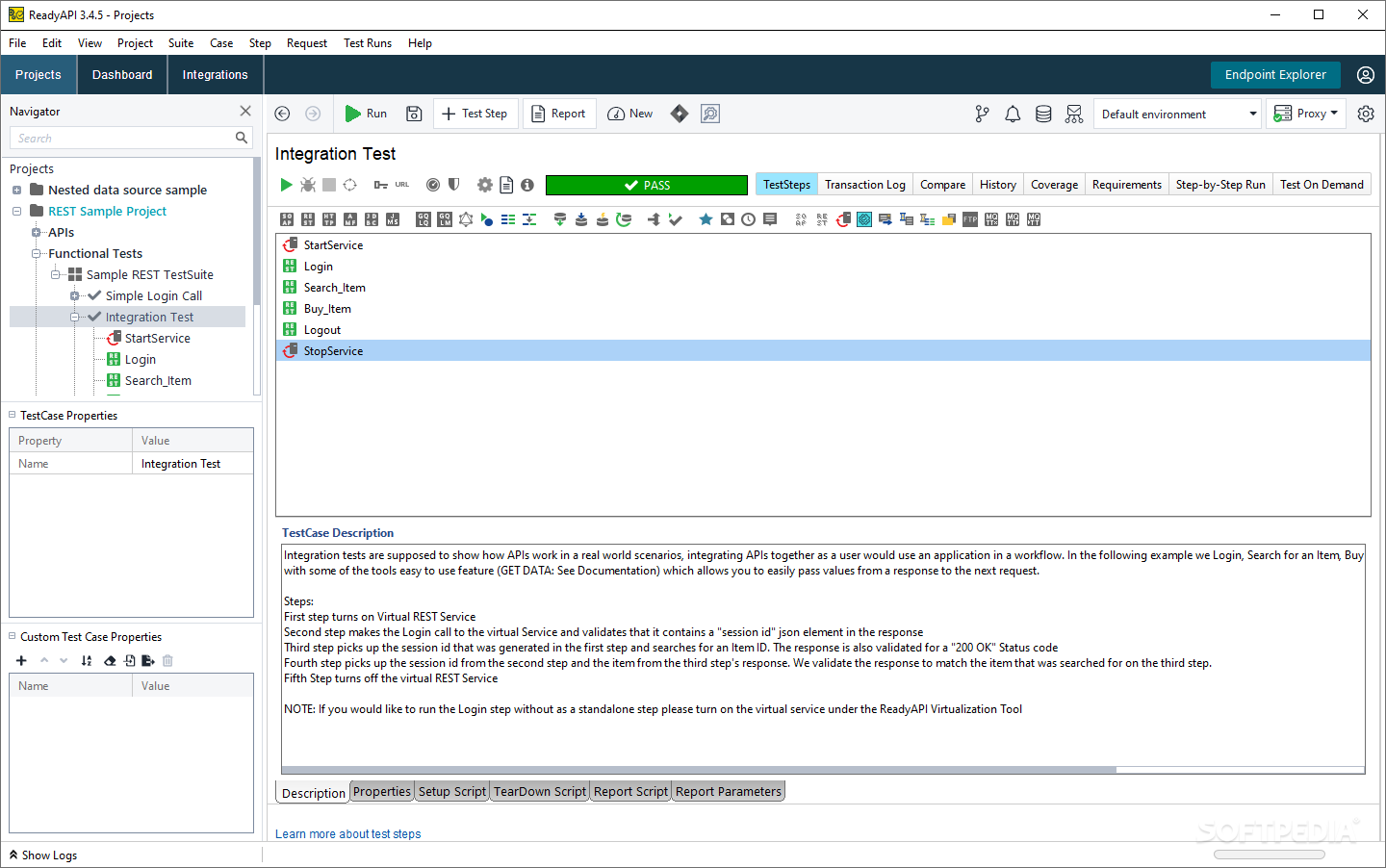
Task: Click the gray stop square icon
Action: tap(329, 185)
